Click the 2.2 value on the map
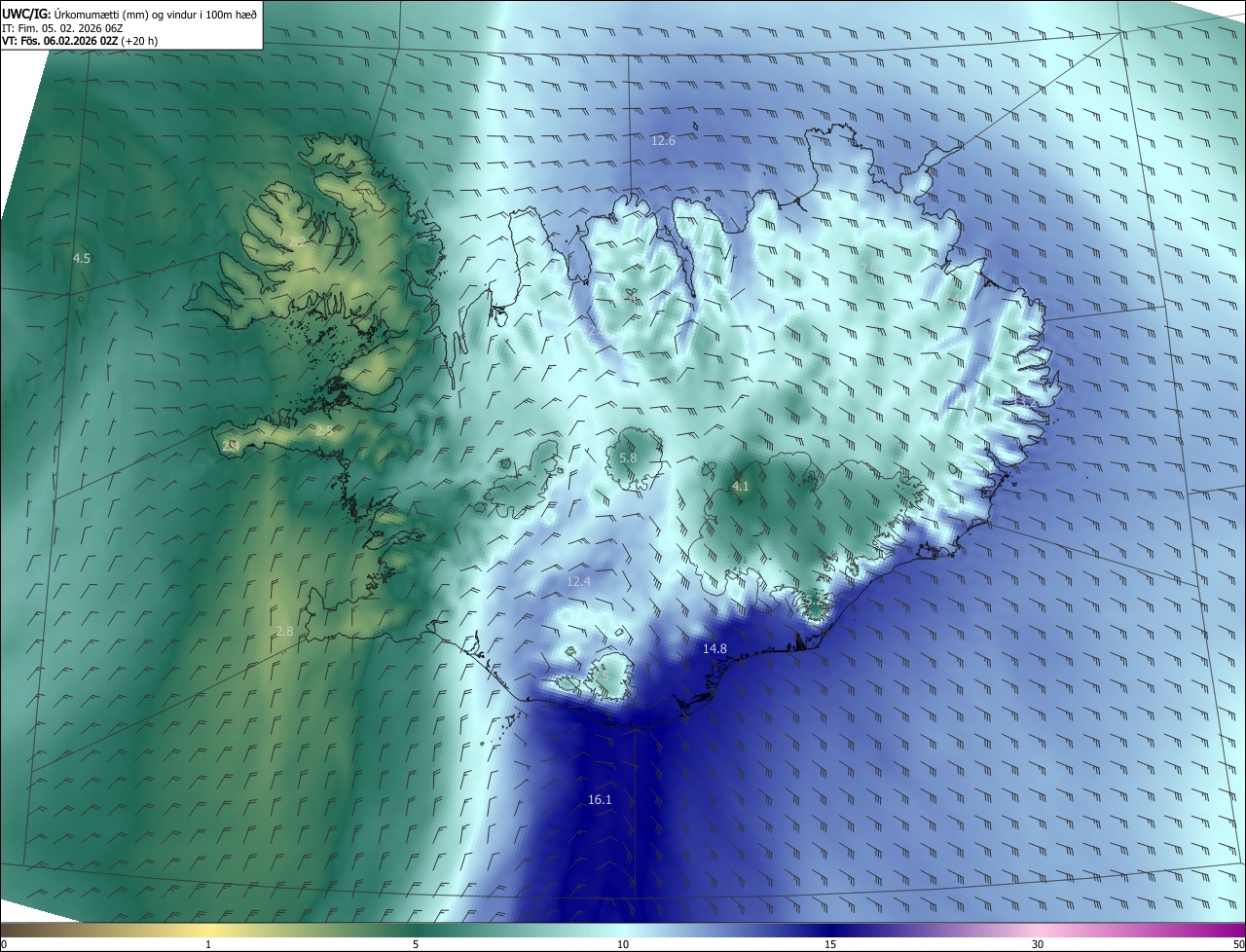 point(298,241)
